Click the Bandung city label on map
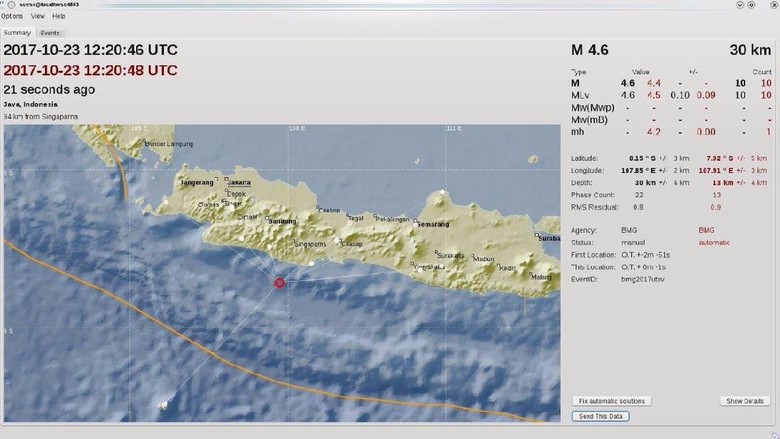Screen dimensions: 780x439 282,221
